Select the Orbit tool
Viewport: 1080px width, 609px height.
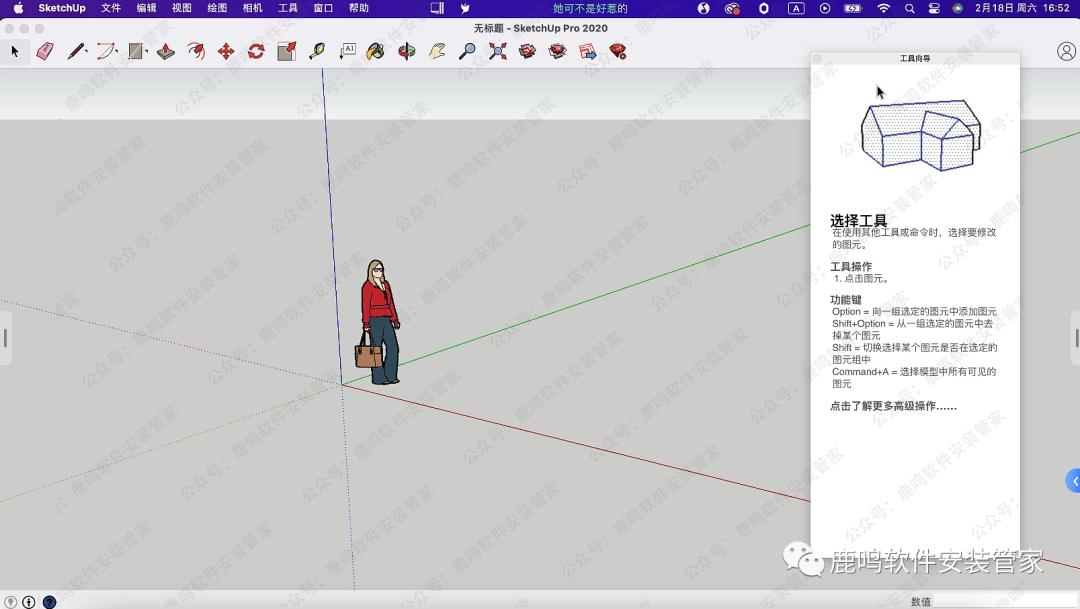tap(406, 51)
